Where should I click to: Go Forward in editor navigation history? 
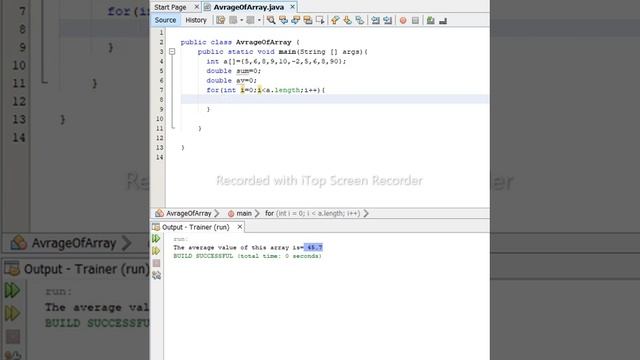click(251, 20)
